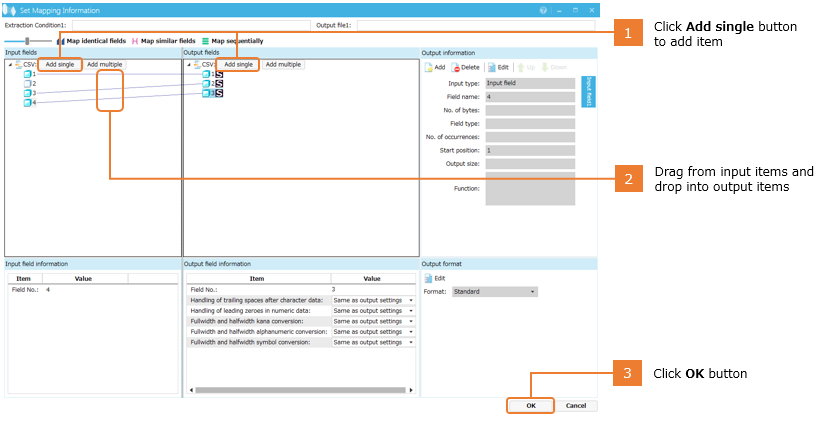Adjust the zoom slider at top left
Viewport: 822px width, 422px height.
pyautogui.click(x=26, y=41)
